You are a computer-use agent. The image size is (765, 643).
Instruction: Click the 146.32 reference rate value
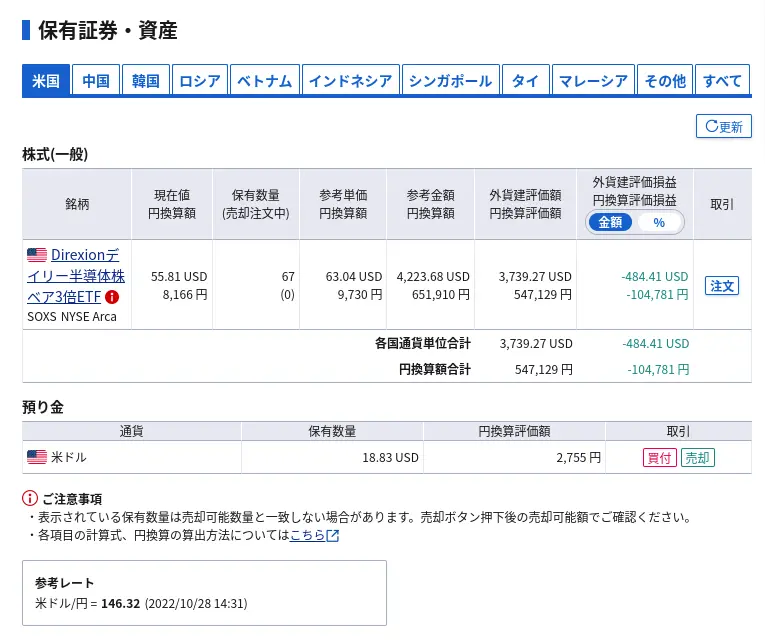pyautogui.click(x=121, y=603)
